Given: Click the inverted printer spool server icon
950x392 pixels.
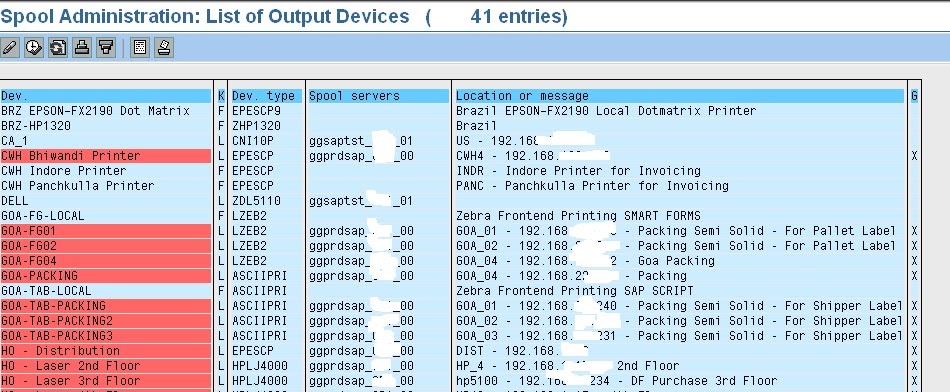Looking at the screenshot, I should (x=106, y=47).
